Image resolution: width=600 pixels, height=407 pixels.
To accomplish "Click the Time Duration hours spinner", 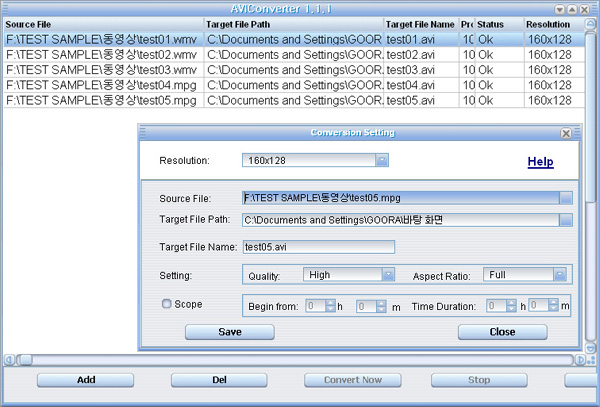I will pos(502,306).
